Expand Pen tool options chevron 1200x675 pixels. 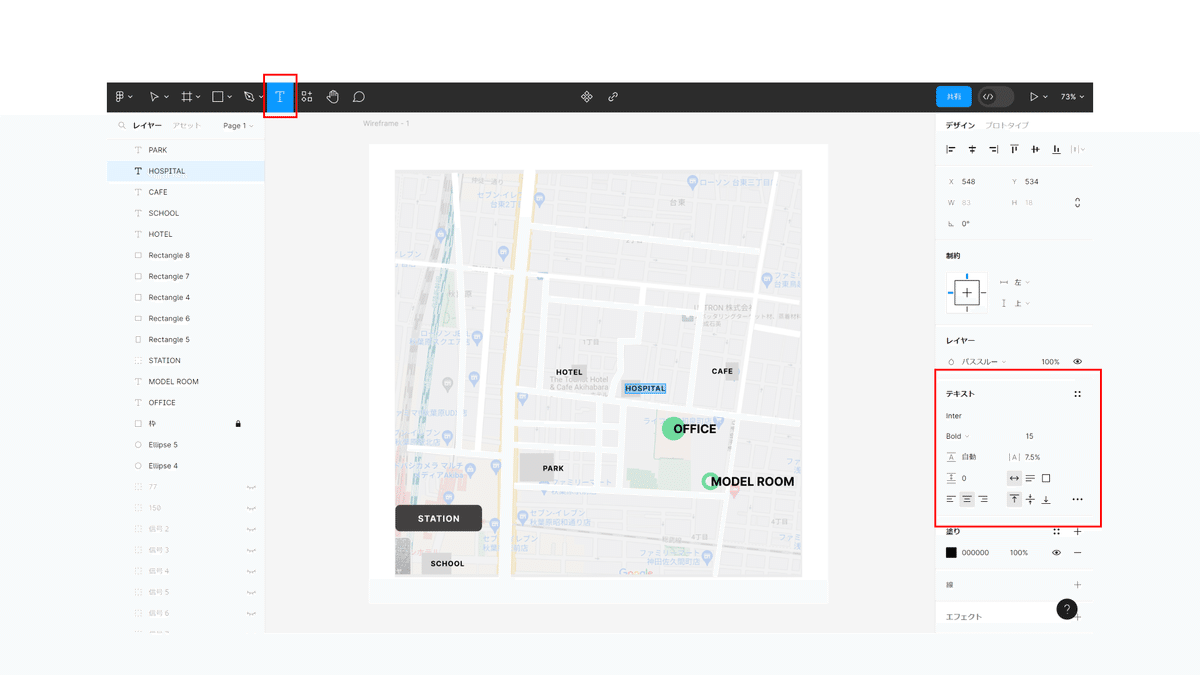pyautogui.click(x=261, y=97)
